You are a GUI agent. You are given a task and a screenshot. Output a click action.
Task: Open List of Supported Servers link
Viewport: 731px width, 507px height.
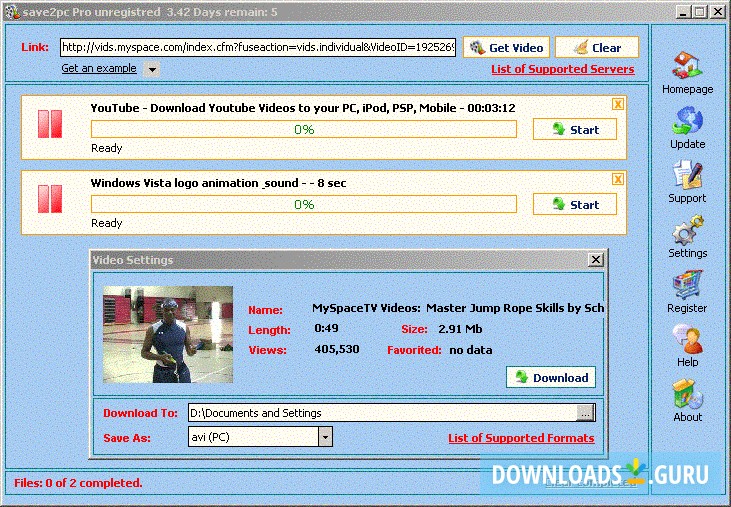[x=563, y=69]
